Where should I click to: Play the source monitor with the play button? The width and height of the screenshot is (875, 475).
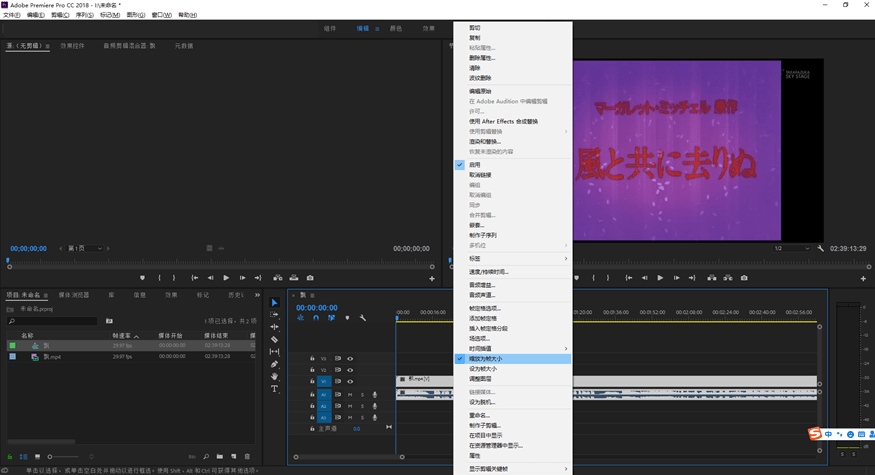[x=226, y=277]
